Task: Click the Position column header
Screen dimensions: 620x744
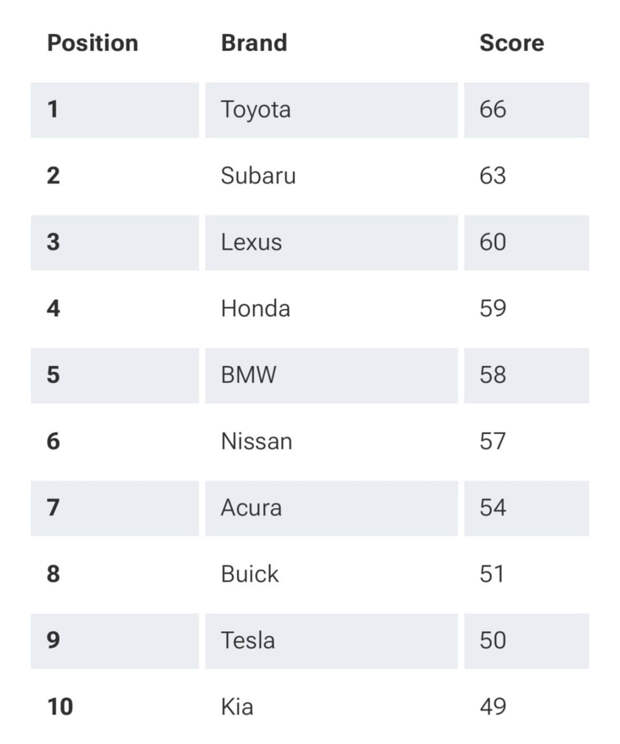Action: point(92,43)
